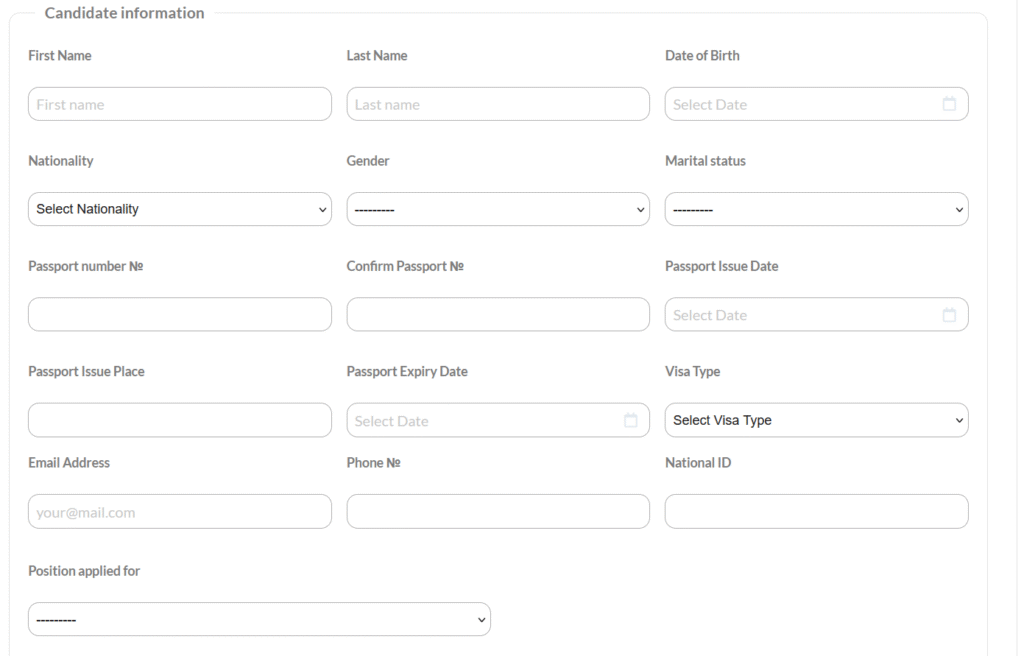The height and width of the screenshot is (656, 1024).
Task: Click into the Last Name text box
Action: pyautogui.click(x=498, y=104)
